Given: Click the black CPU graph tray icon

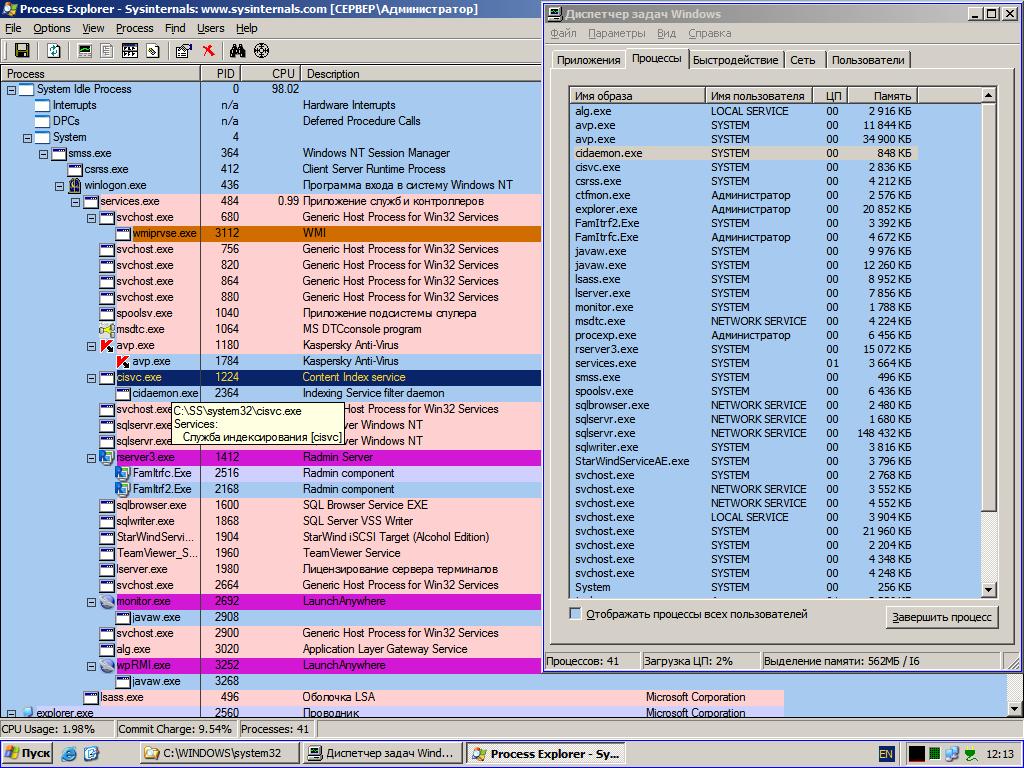Looking at the screenshot, I should point(917,754).
